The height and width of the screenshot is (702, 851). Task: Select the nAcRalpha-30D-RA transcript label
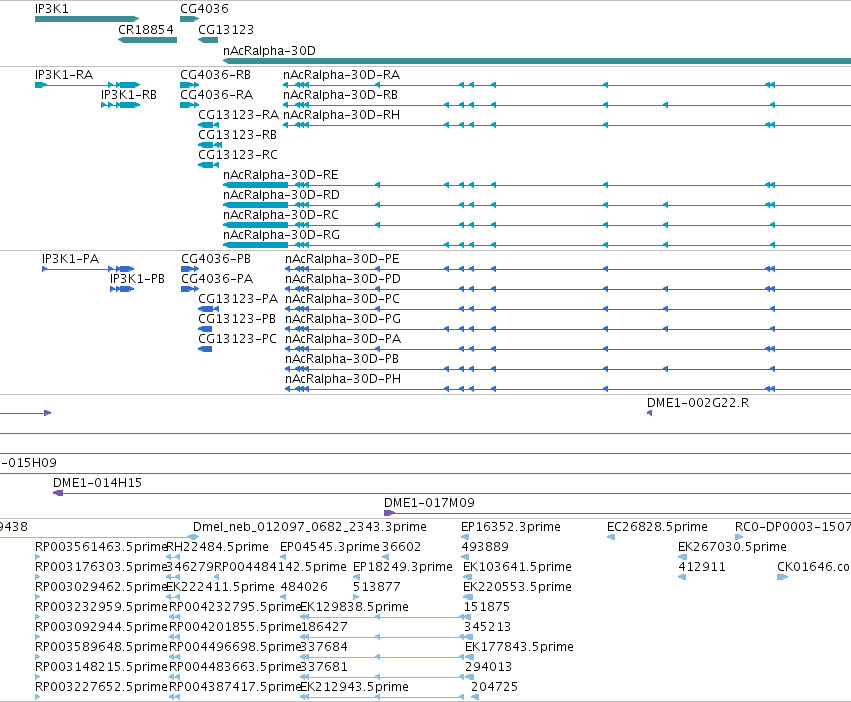(x=341, y=74)
